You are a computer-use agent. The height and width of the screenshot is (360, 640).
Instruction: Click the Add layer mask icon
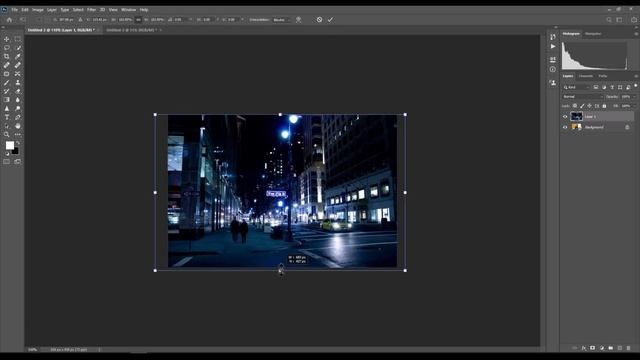pos(593,348)
